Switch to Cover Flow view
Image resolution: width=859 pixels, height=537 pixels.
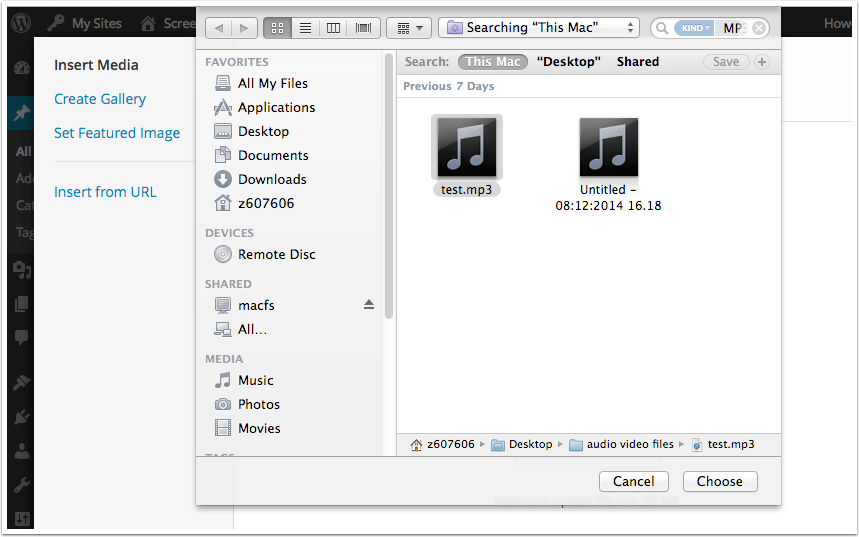362,28
